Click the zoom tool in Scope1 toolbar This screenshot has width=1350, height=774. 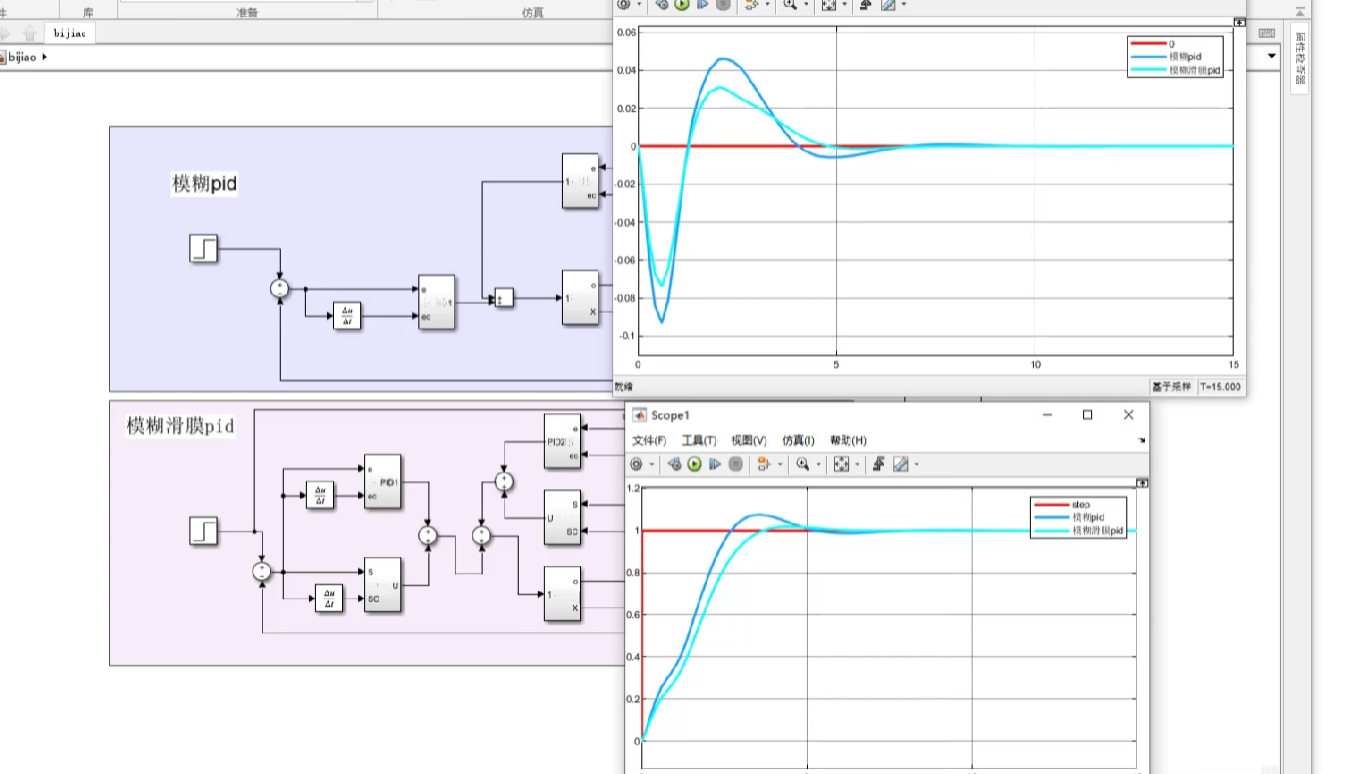tap(802, 464)
